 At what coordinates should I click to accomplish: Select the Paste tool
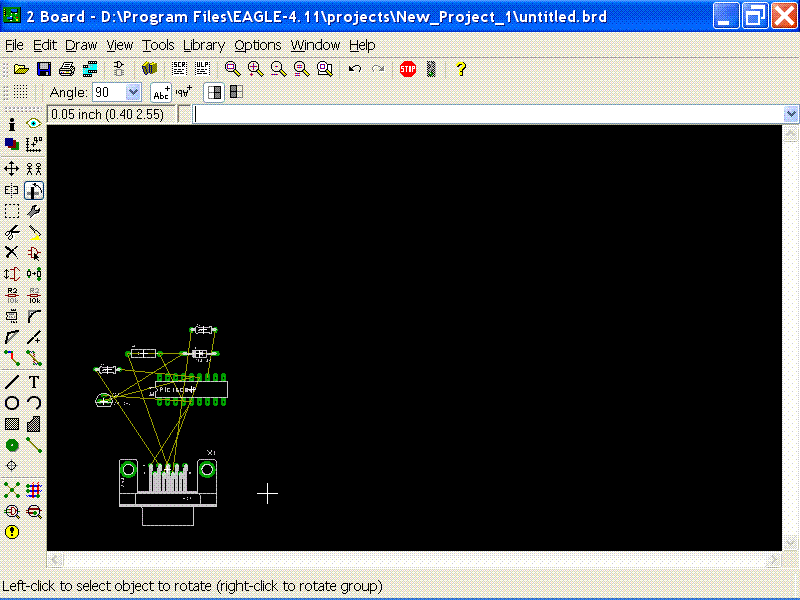[34, 233]
